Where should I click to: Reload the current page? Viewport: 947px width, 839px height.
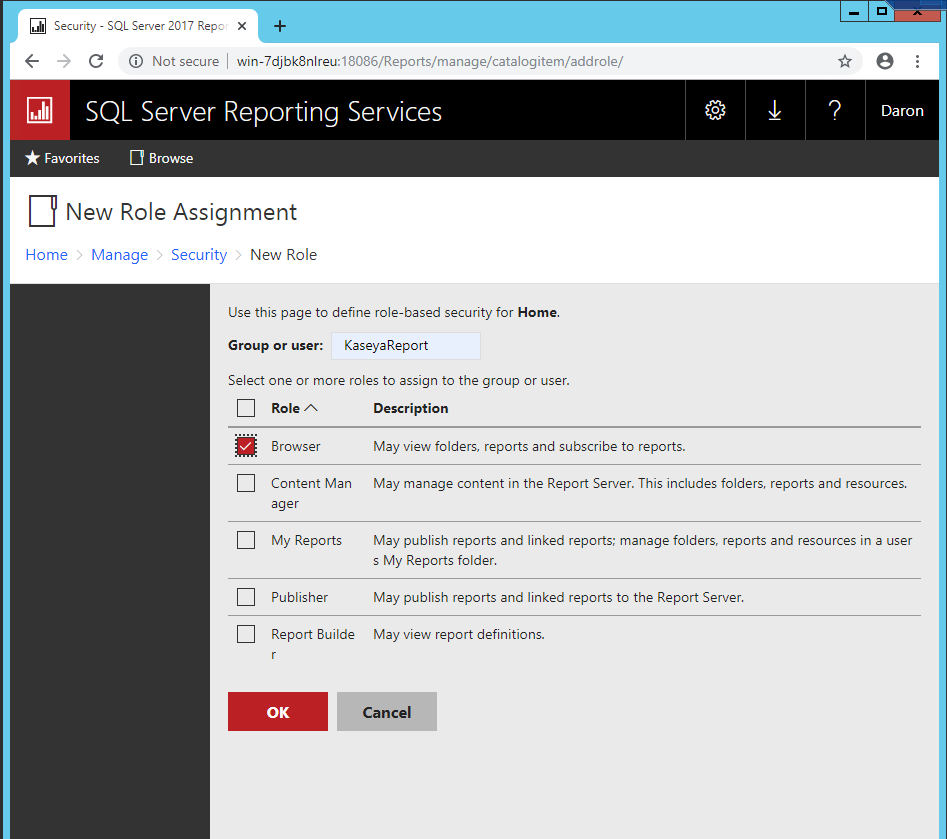pyautogui.click(x=96, y=61)
